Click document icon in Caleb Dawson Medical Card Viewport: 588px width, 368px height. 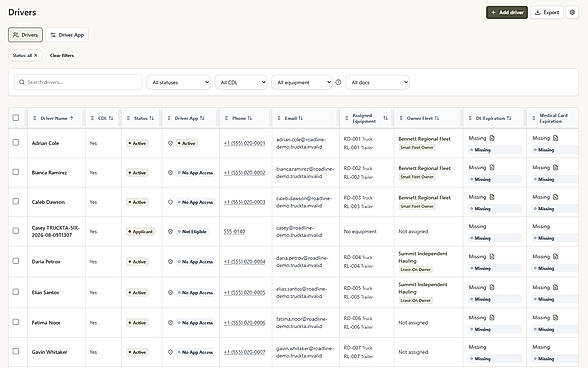556,197
